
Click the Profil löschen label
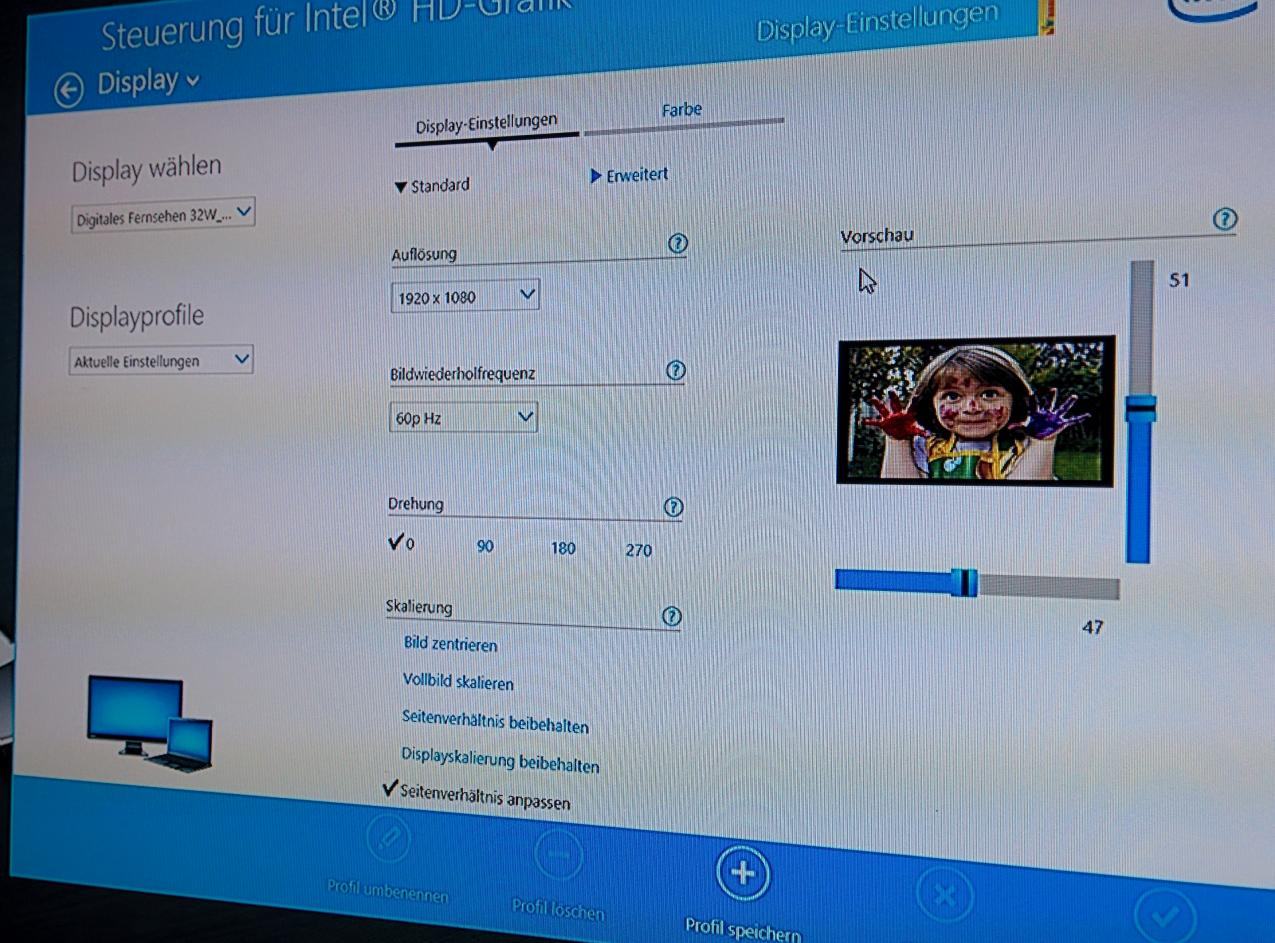[x=558, y=909]
